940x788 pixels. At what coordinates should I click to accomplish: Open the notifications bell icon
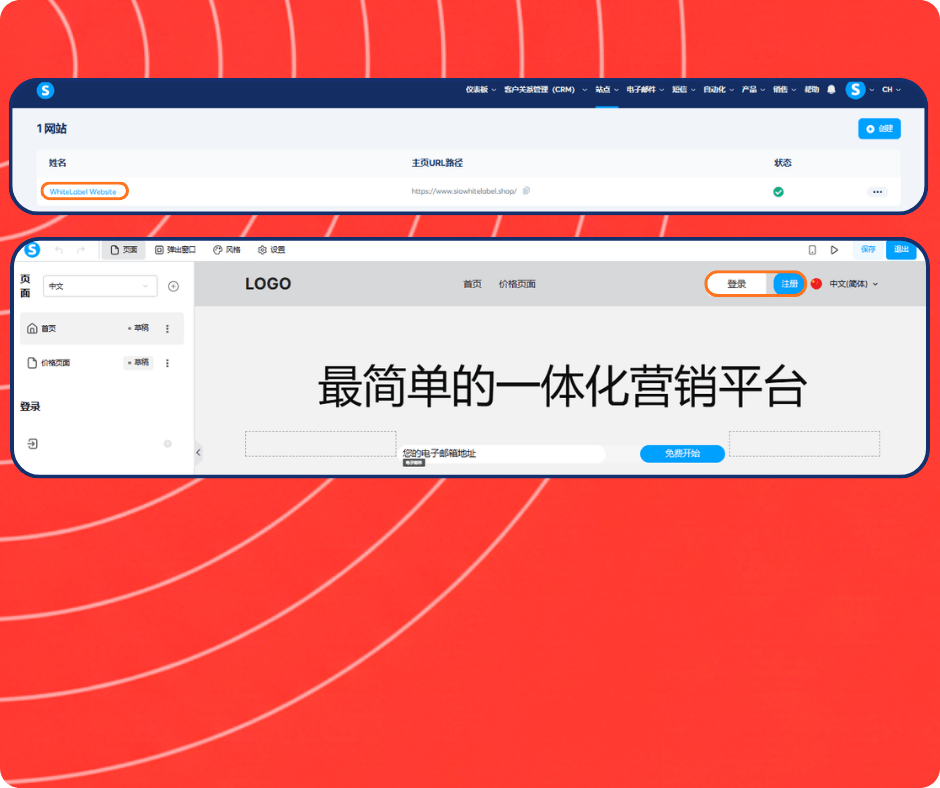click(831, 89)
